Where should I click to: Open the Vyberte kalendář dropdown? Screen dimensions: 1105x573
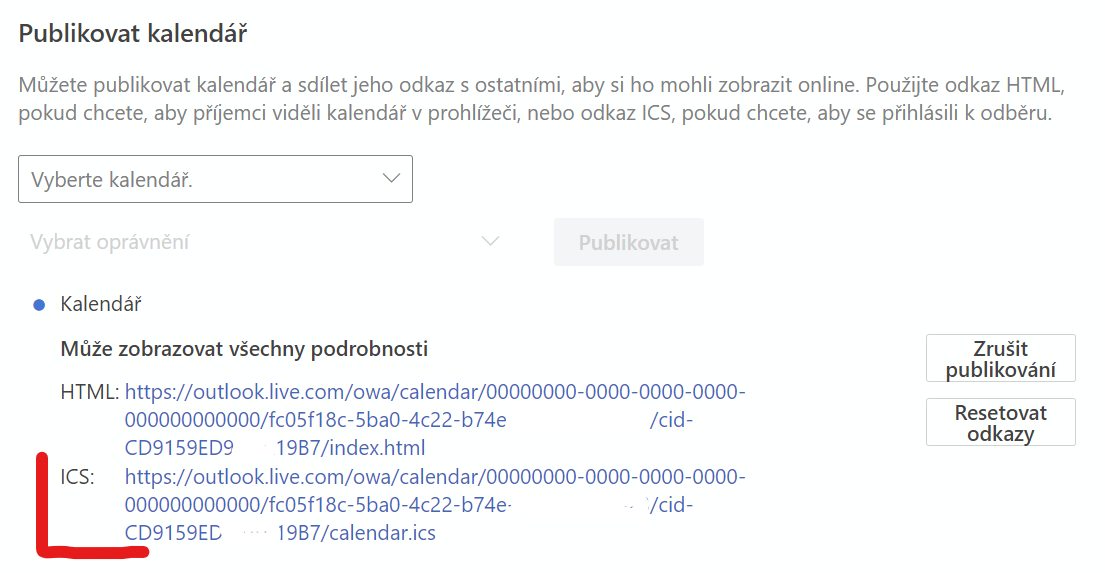coord(215,179)
